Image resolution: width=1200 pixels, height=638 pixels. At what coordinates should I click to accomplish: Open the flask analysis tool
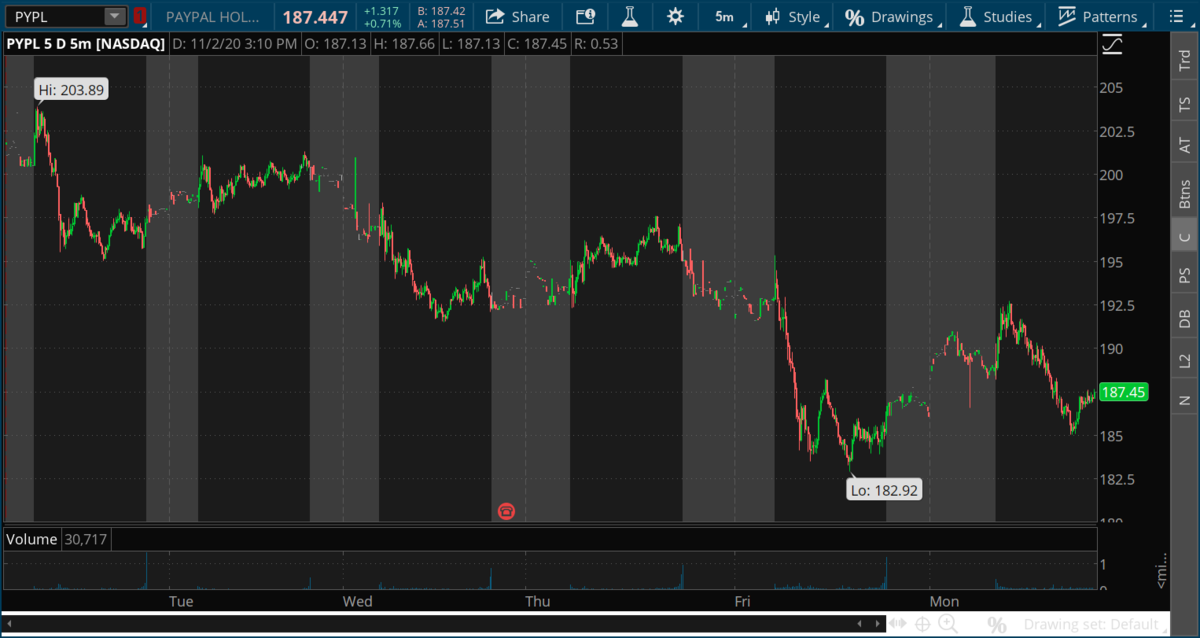(x=629, y=17)
